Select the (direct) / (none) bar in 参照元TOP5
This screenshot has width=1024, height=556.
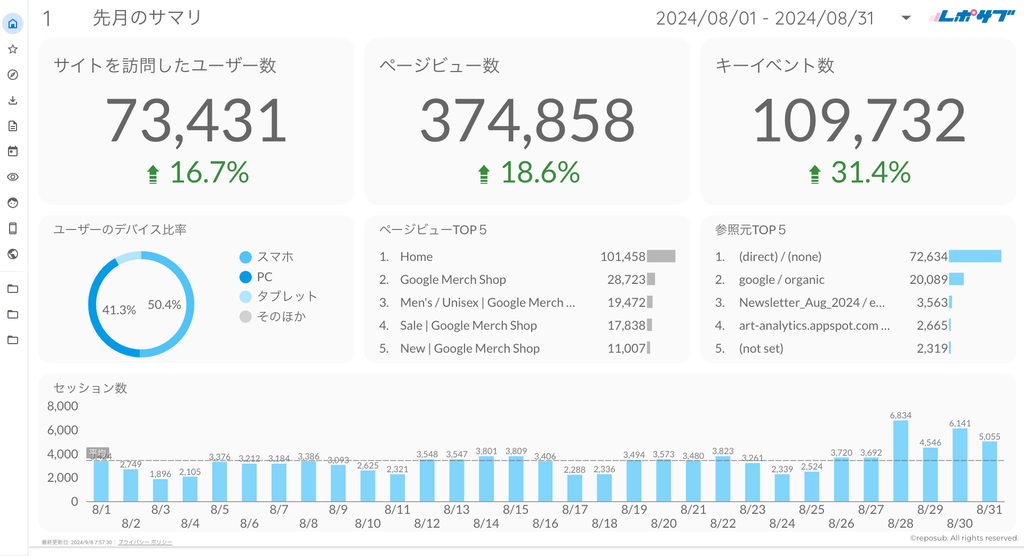(x=974, y=256)
